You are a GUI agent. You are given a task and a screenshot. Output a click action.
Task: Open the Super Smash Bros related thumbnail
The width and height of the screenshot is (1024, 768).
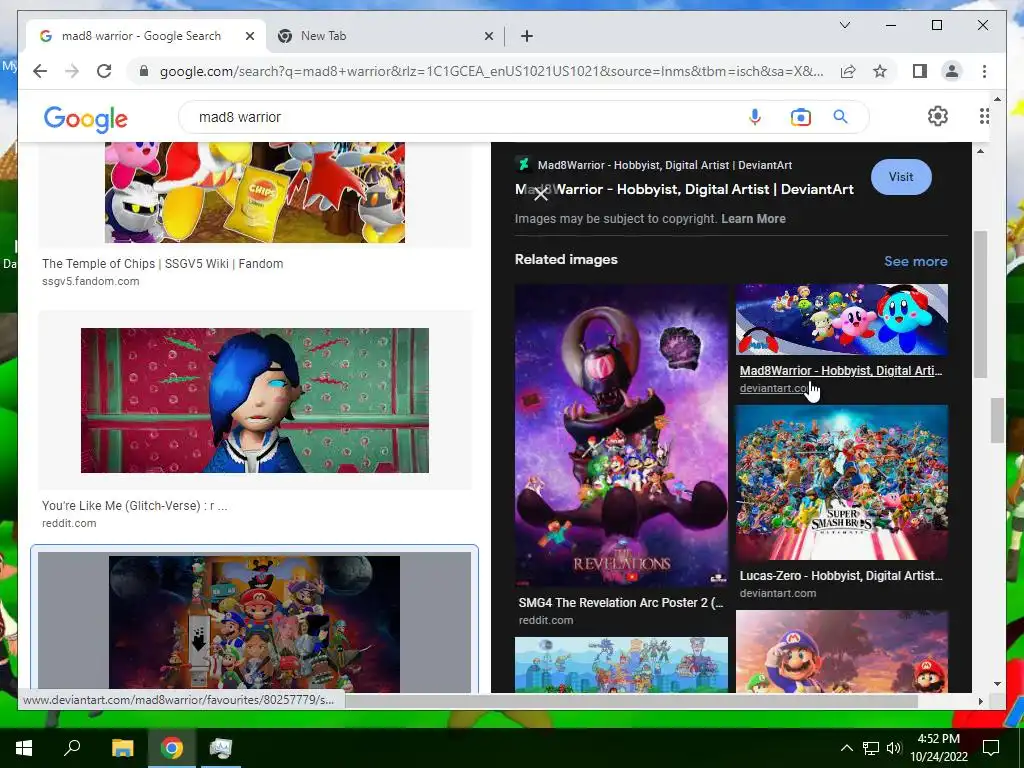point(842,483)
